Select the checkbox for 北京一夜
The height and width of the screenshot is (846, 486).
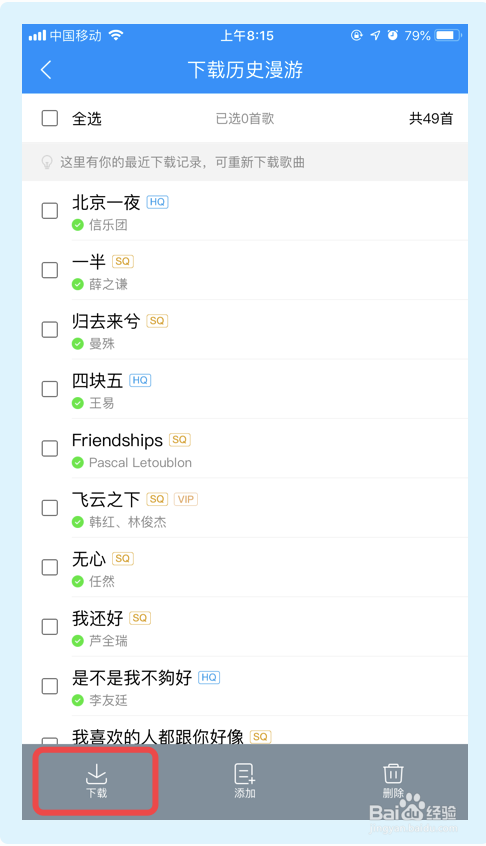[x=50, y=211]
